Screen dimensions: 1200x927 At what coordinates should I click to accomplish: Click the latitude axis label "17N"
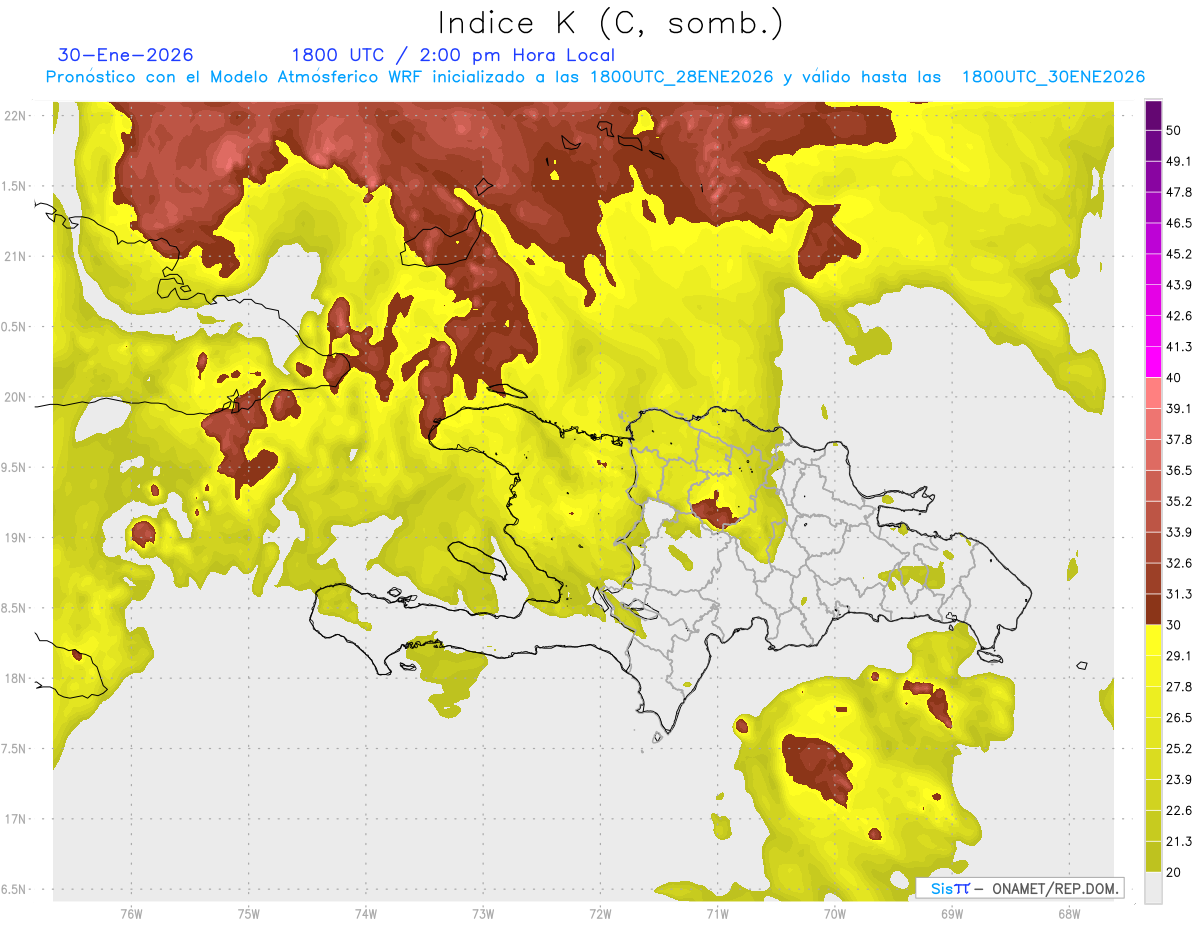[17, 819]
